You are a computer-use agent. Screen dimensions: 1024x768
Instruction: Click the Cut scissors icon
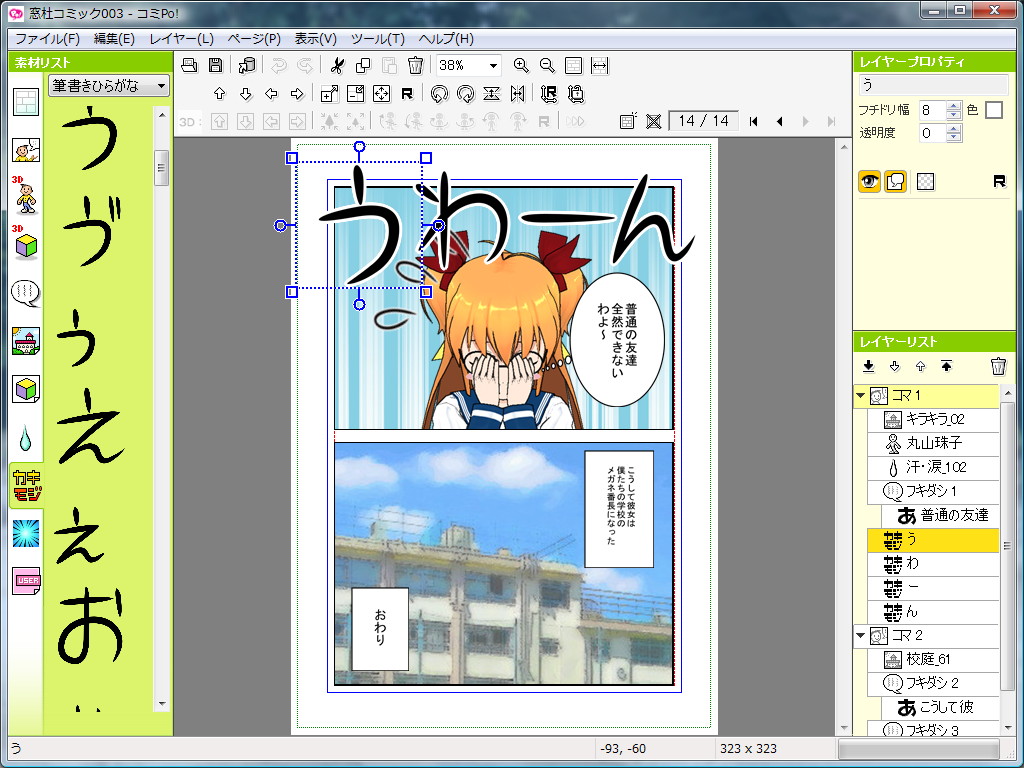click(337, 65)
